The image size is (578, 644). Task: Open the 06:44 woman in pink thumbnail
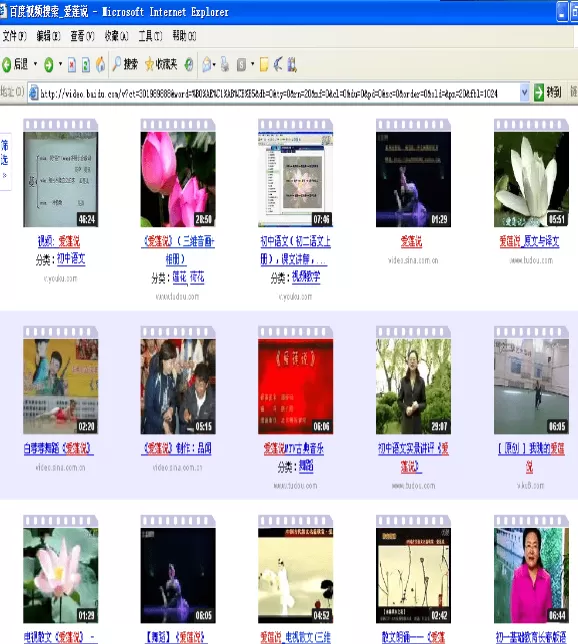531,575
